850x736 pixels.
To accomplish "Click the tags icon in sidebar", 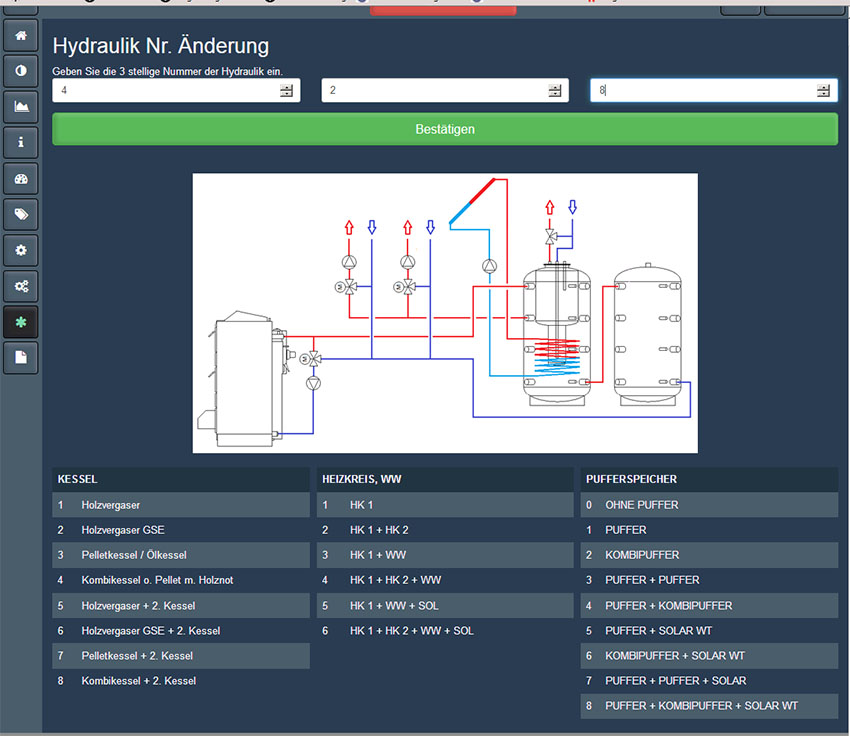I will point(21,214).
